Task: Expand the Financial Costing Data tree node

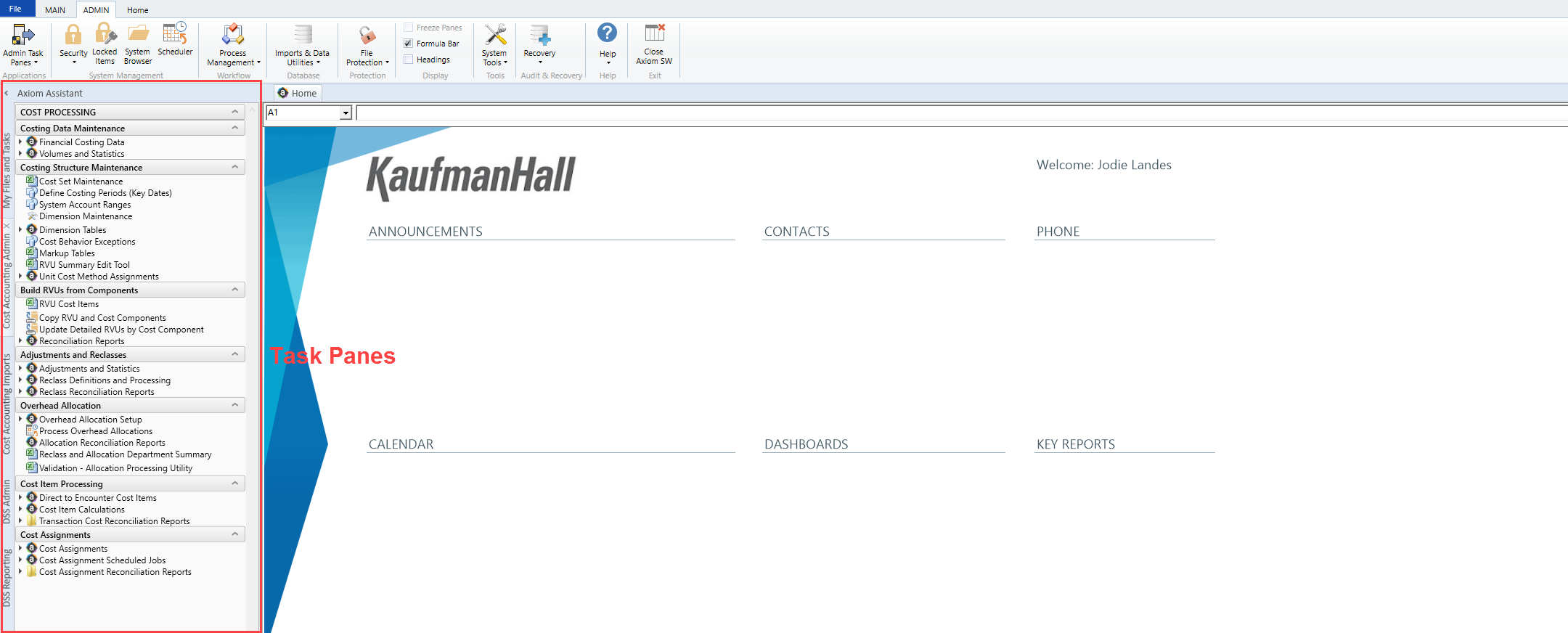Action: [x=20, y=142]
